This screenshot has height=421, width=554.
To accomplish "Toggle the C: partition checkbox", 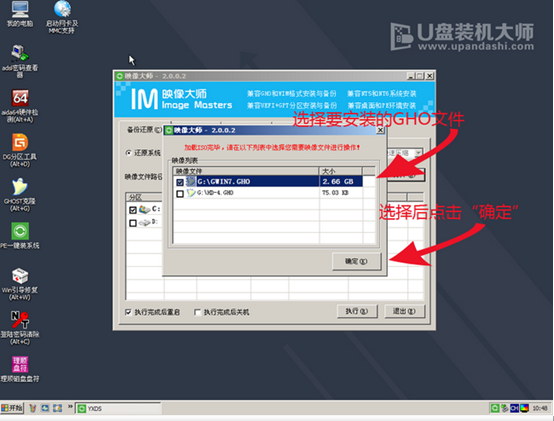I will pos(133,210).
